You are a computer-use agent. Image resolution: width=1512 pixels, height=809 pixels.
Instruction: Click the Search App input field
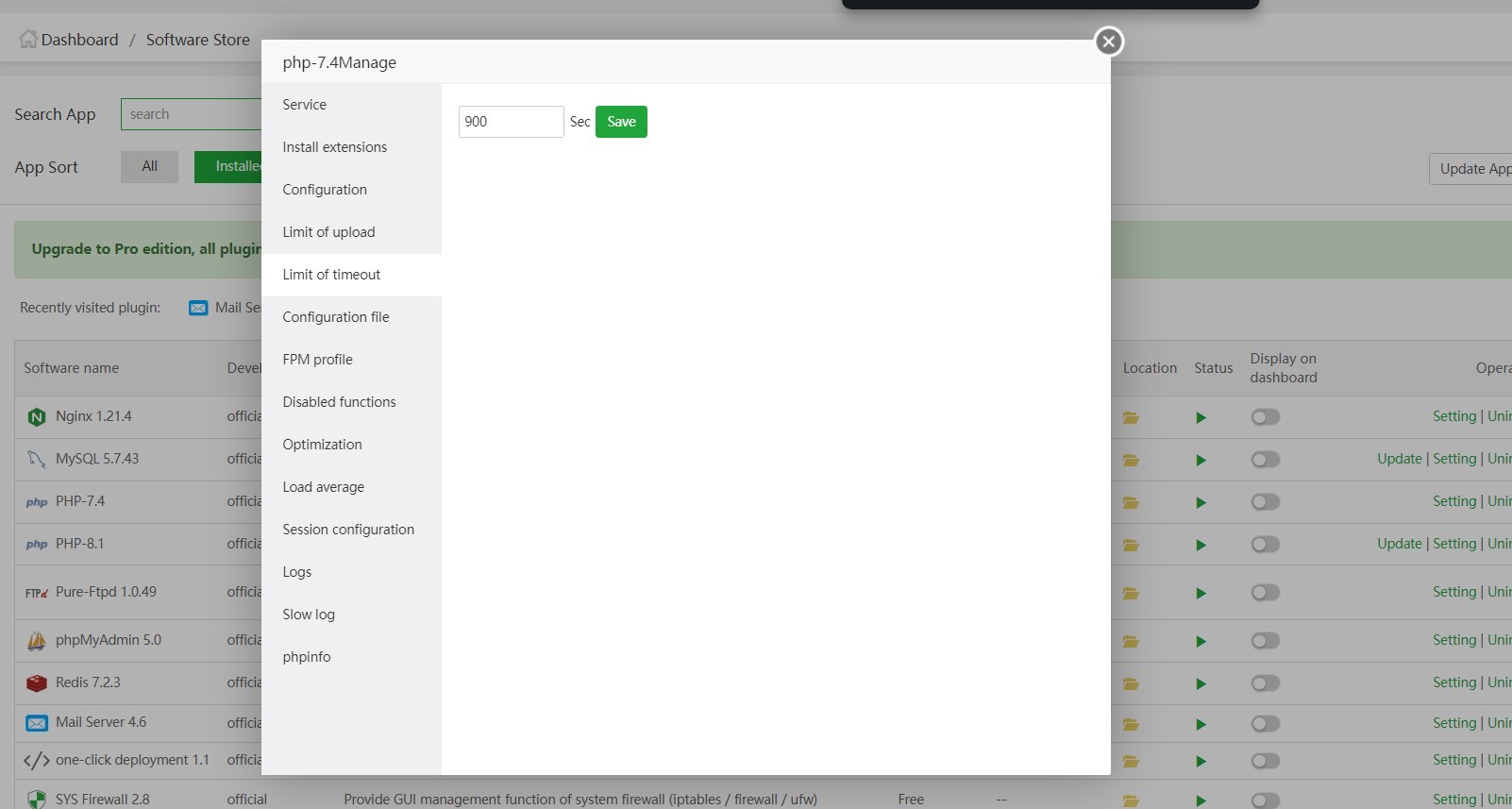[192, 114]
